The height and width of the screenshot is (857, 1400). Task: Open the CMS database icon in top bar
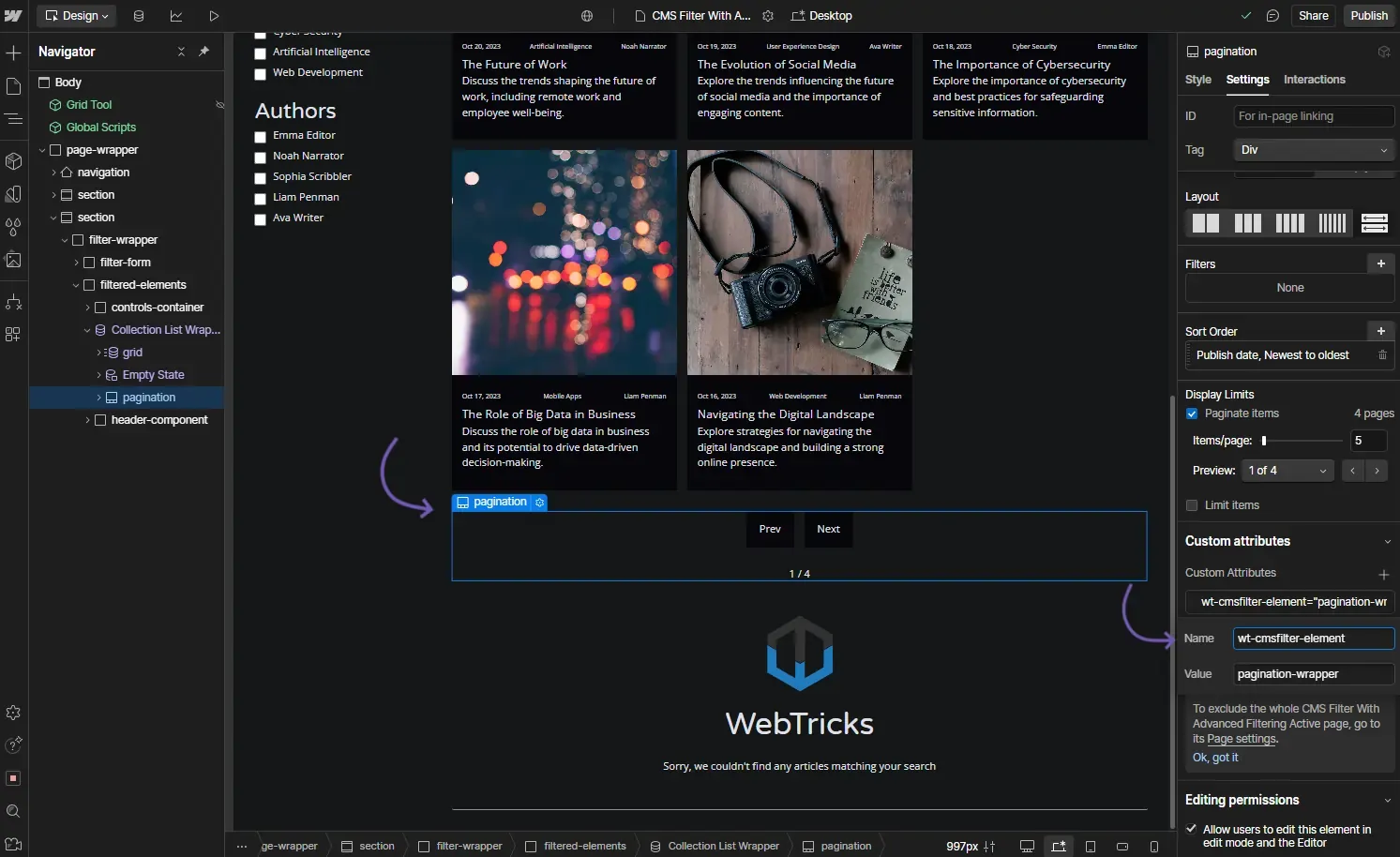[x=139, y=16]
